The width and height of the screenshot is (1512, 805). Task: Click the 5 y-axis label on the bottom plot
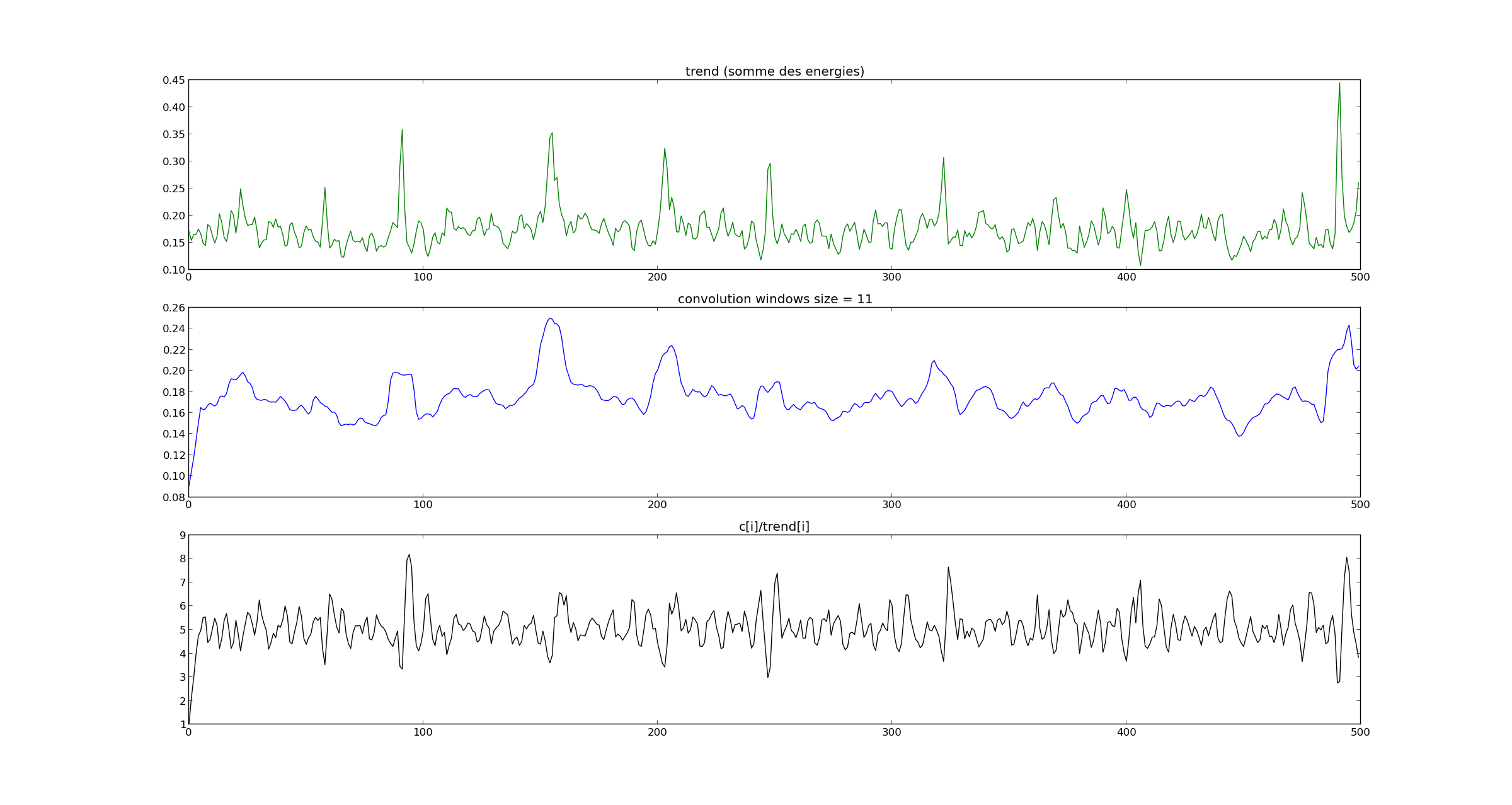[x=183, y=630]
